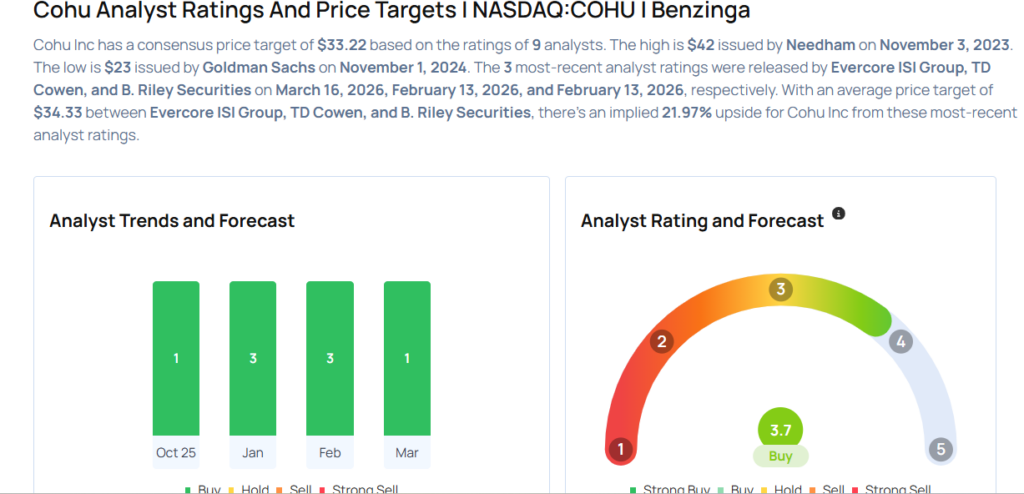The height and width of the screenshot is (494, 1024).
Task: Toggle the Strong Sell legend item in the trends chart
Action: [361, 489]
